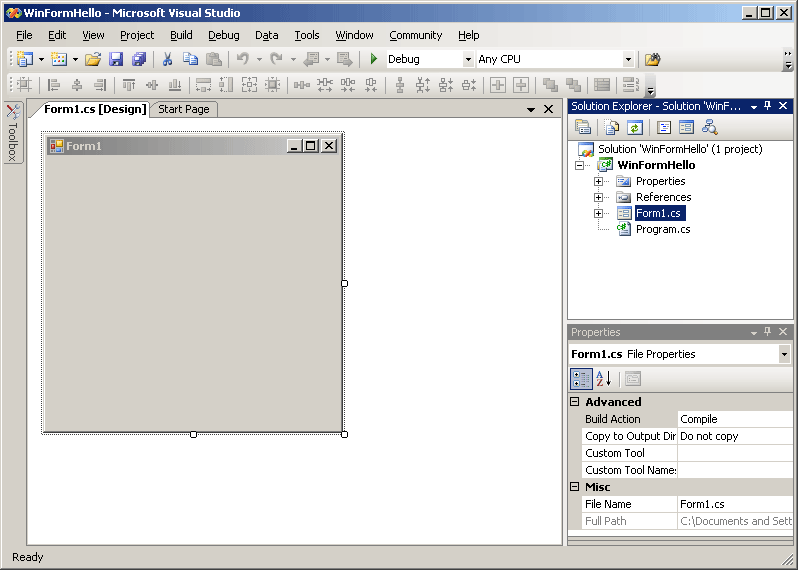The image size is (798, 570).
Task: Switch Properties to Categorized view
Action: pyautogui.click(x=581, y=379)
